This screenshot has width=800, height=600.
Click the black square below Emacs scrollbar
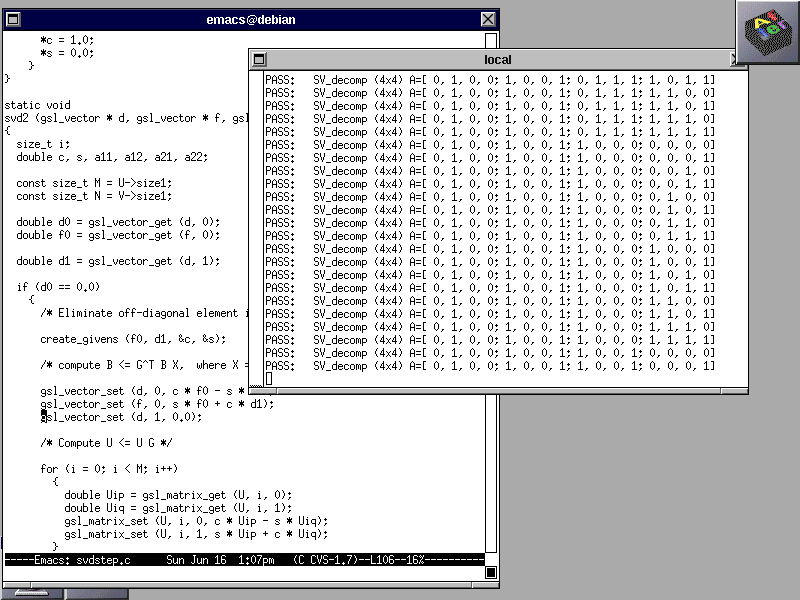coord(491,572)
